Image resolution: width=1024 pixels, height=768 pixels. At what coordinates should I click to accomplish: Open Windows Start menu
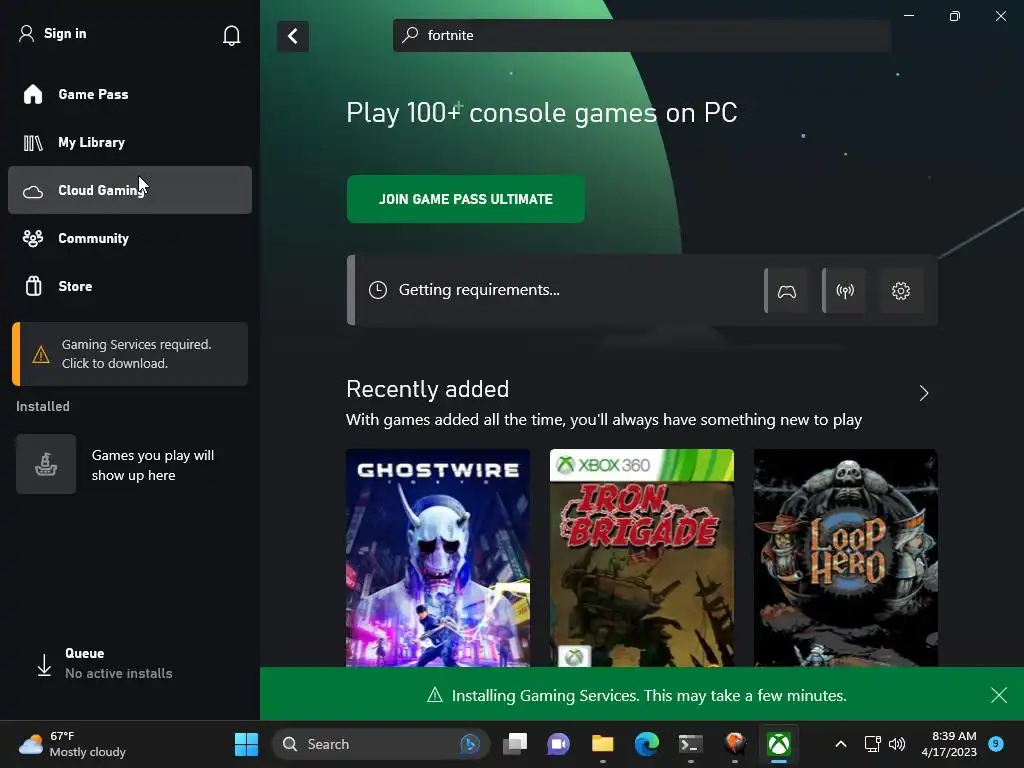click(x=246, y=744)
